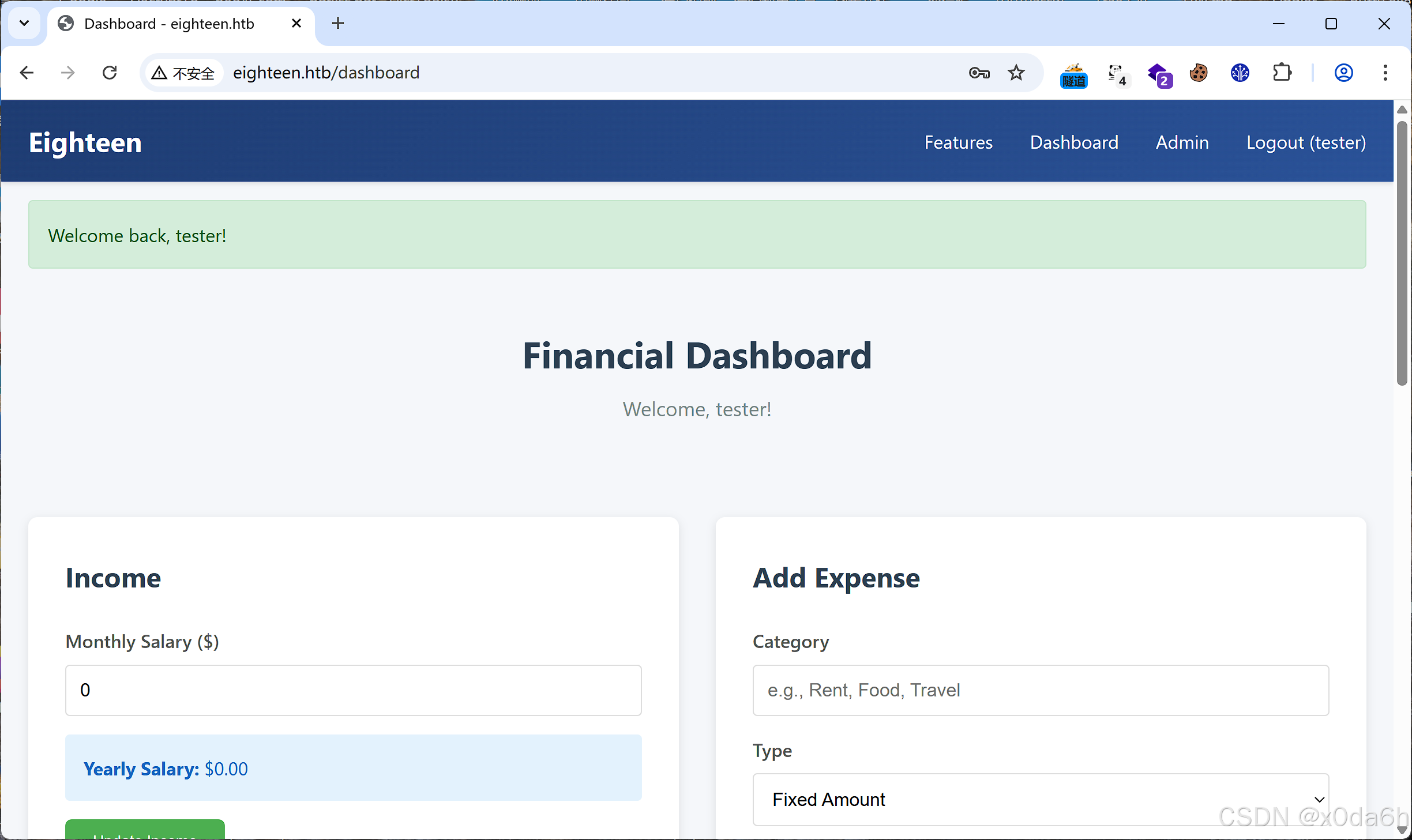The height and width of the screenshot is (840, 1412).
Task: Open the Chrome profile avatar icon
Action: (1343, 73)
